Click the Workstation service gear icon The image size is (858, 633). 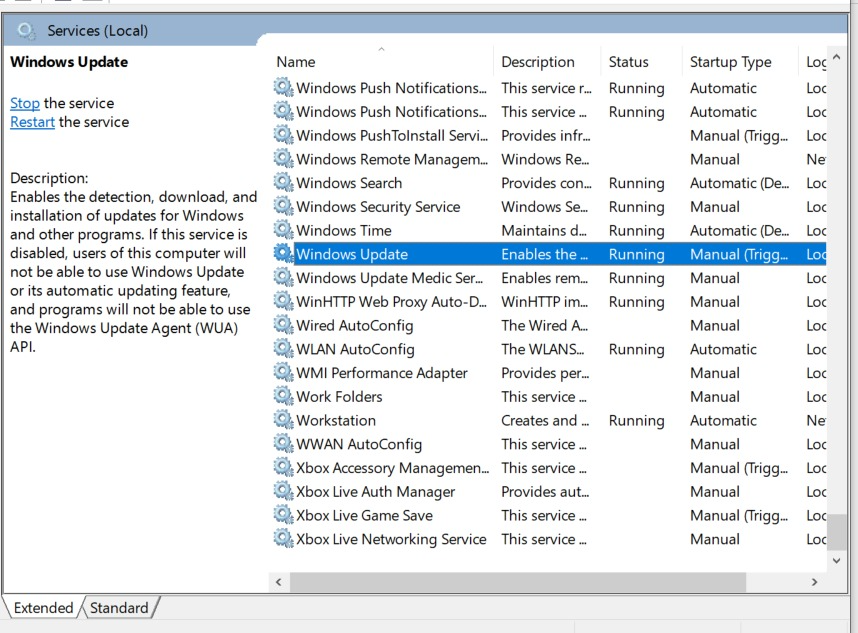coord(284,421)
